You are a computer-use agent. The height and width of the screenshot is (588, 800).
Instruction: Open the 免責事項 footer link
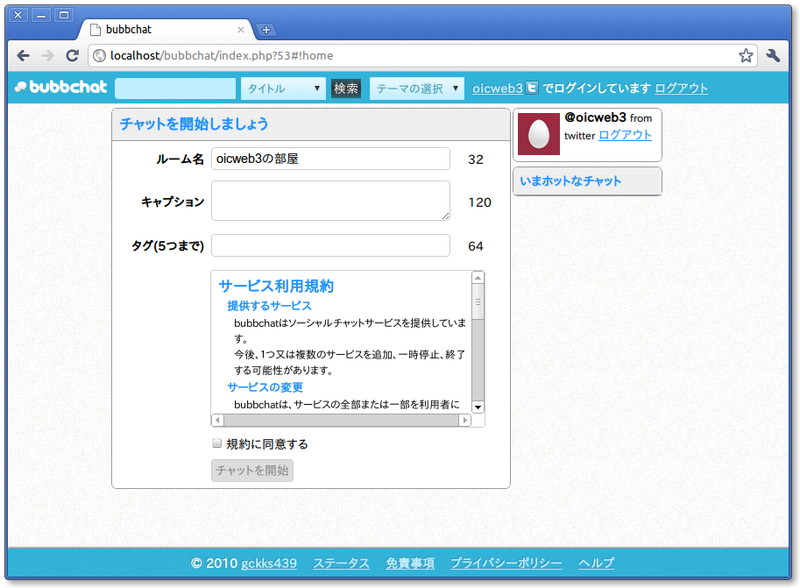410,563
